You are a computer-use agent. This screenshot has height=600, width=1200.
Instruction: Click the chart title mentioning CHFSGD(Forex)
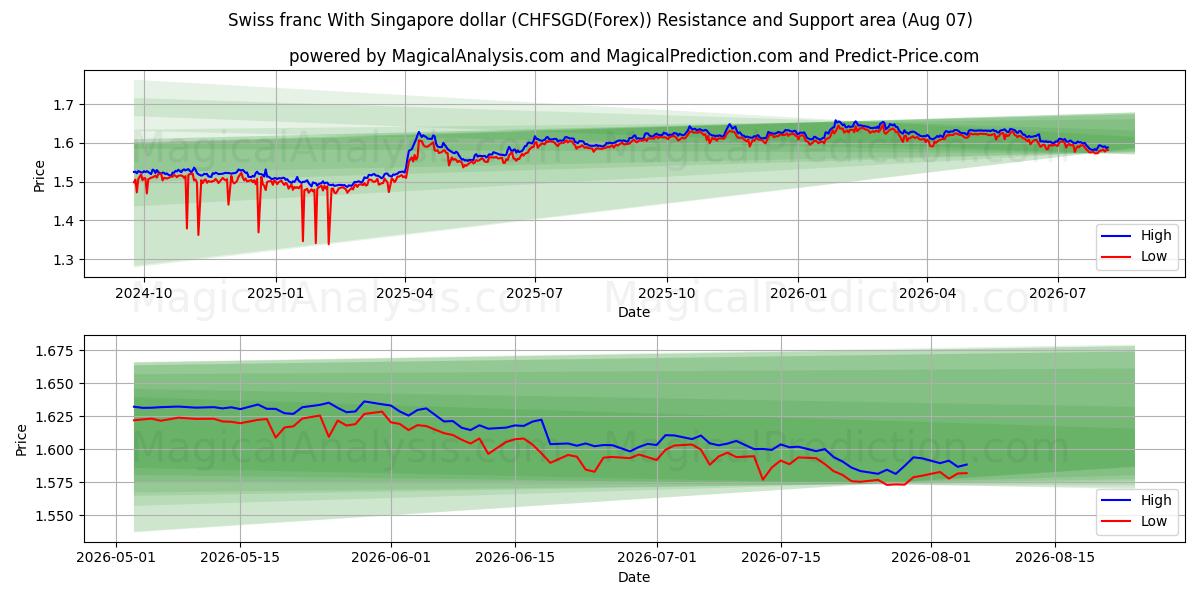pos(600,20)
